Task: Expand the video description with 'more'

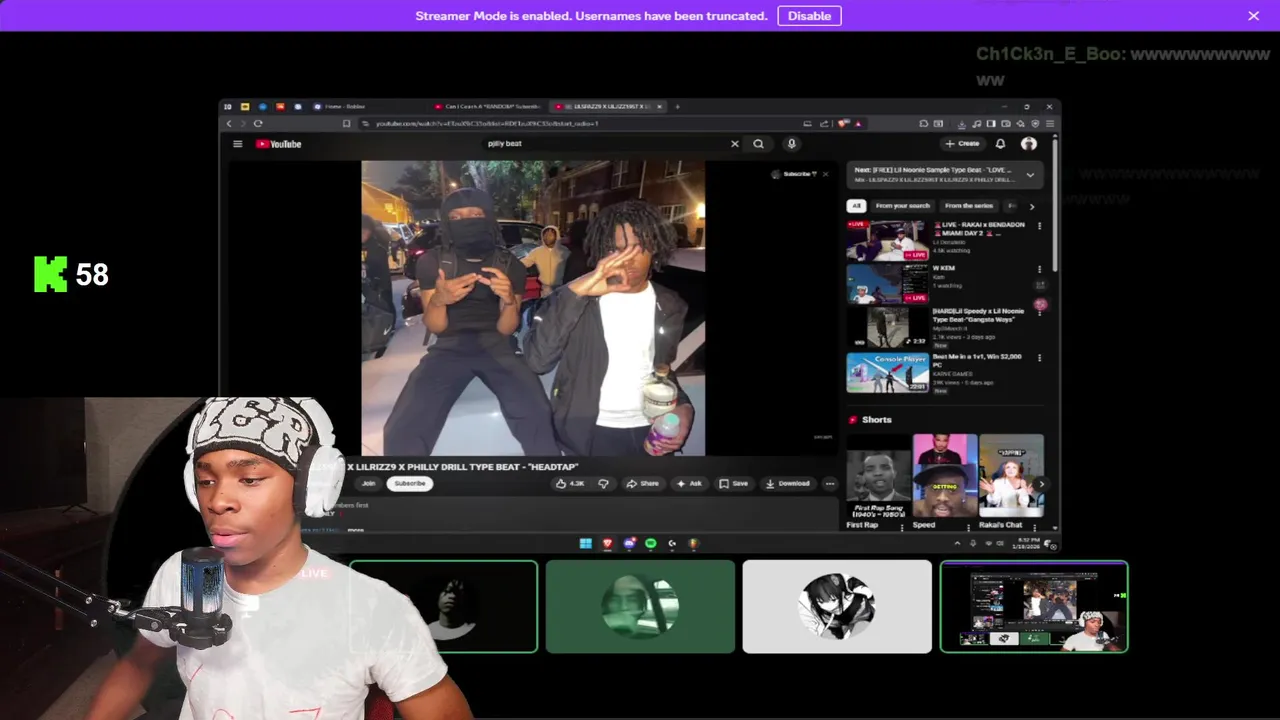Action: click(355, 530)
